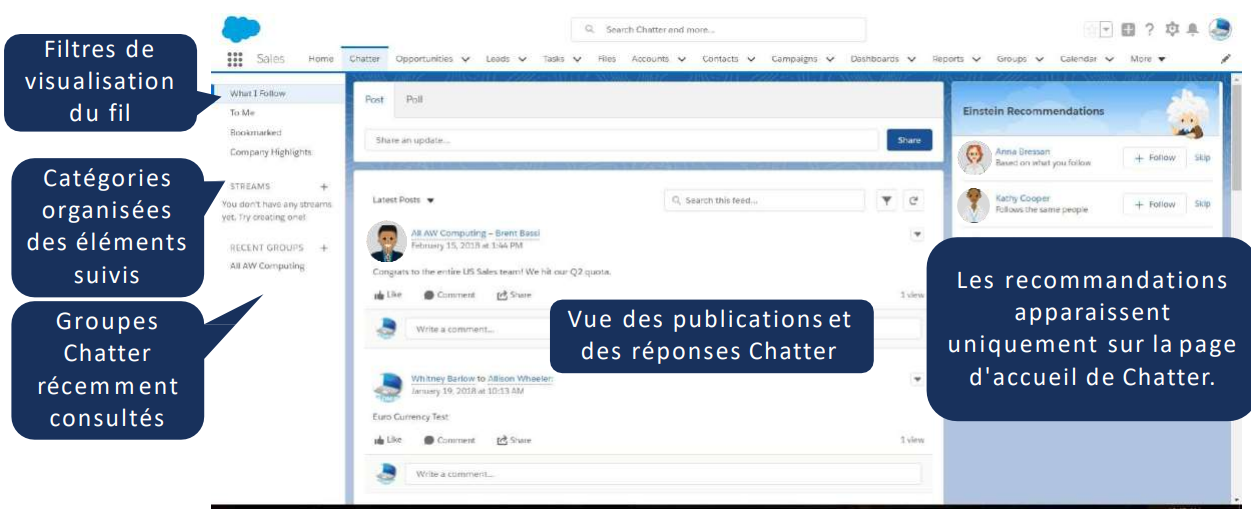This screenshot has width=1251, height=517.
Task: Expand the More navigation menu
Action: click(x=1147, y=59)
